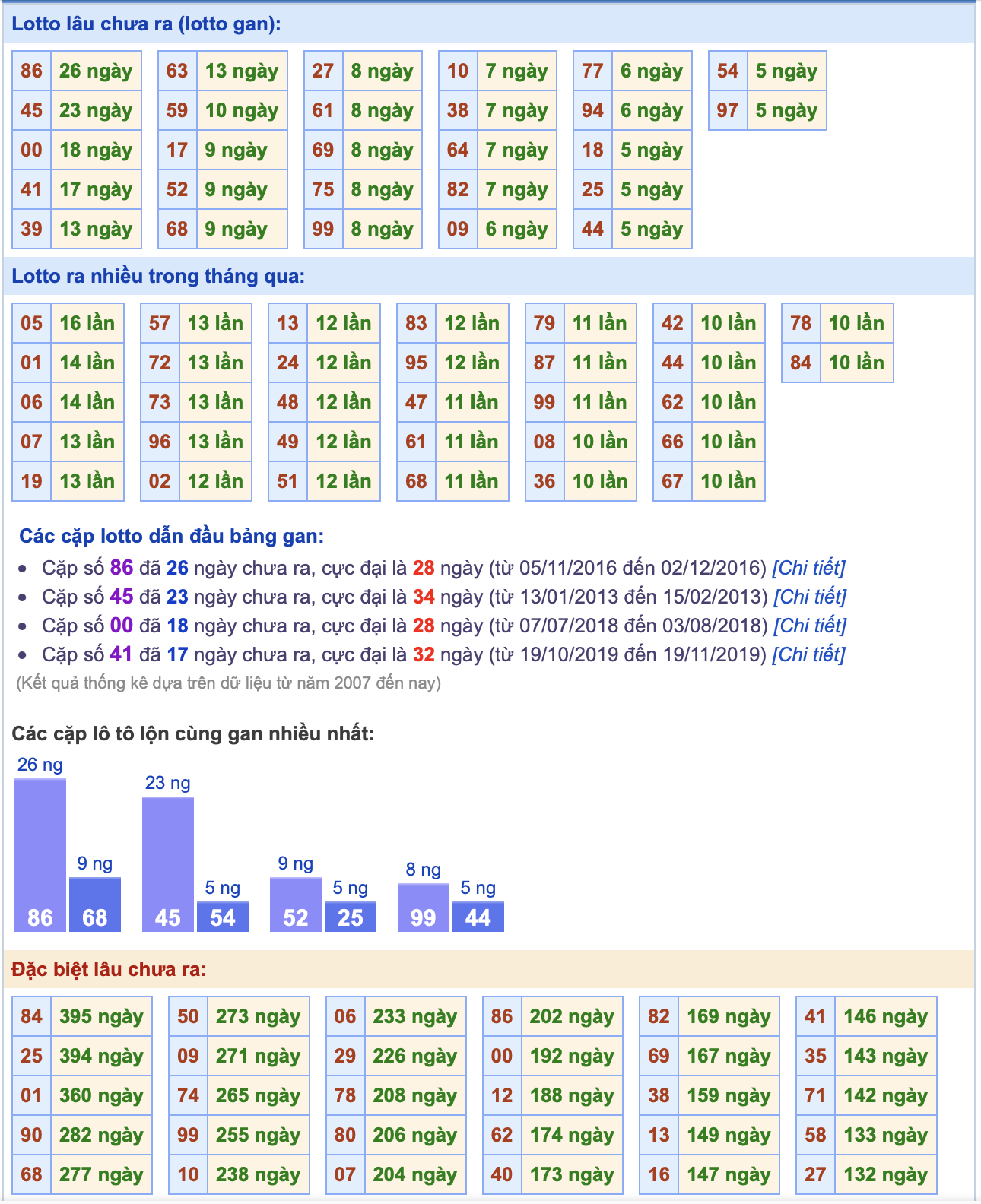Screen dimensions: 981x1204
Task: Select the '233 ngày' special prize cell
Action: (x=415, y=1016)
